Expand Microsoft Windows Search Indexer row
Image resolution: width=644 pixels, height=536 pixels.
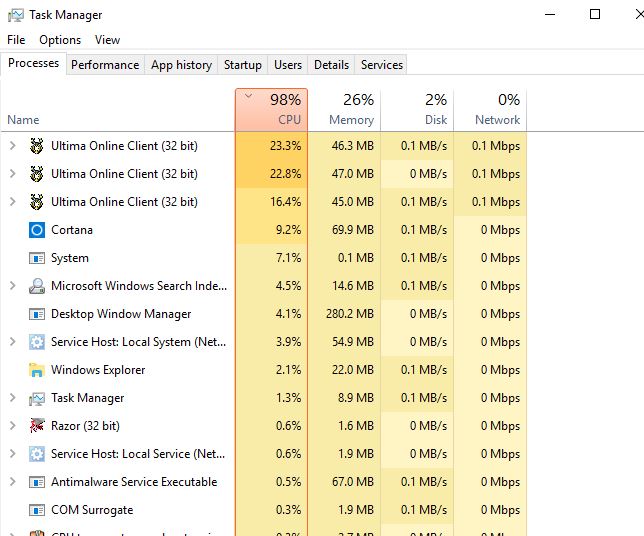pyautogui.click(x=12, y=285)
